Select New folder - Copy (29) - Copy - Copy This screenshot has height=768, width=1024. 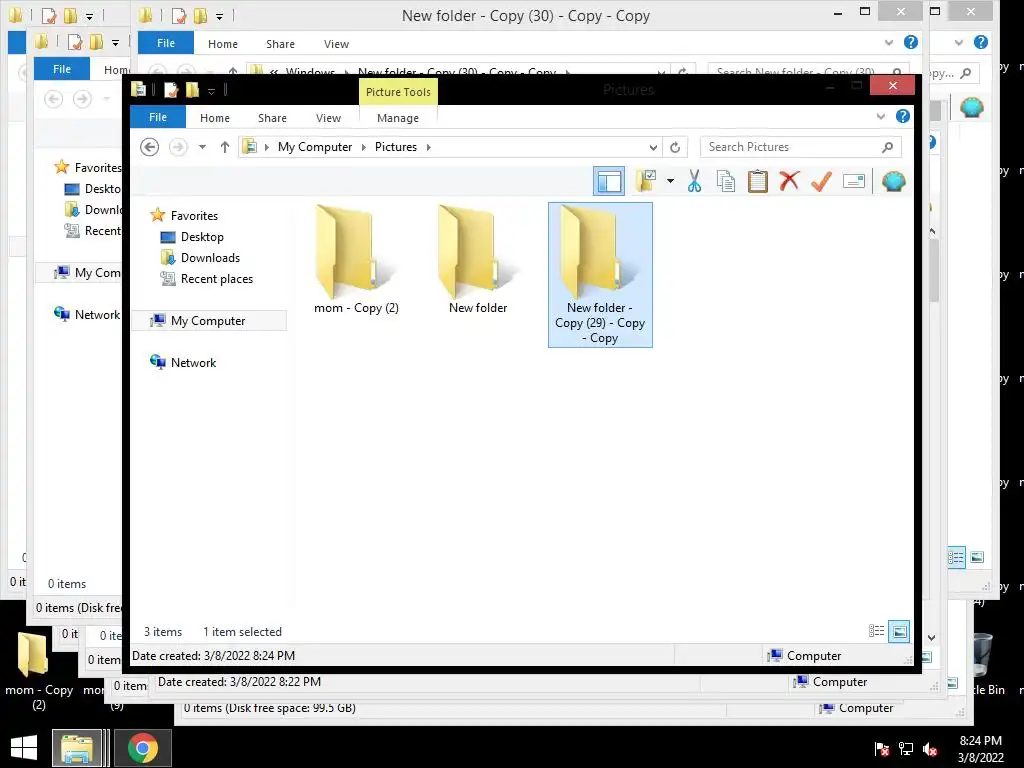coord(600,274)
